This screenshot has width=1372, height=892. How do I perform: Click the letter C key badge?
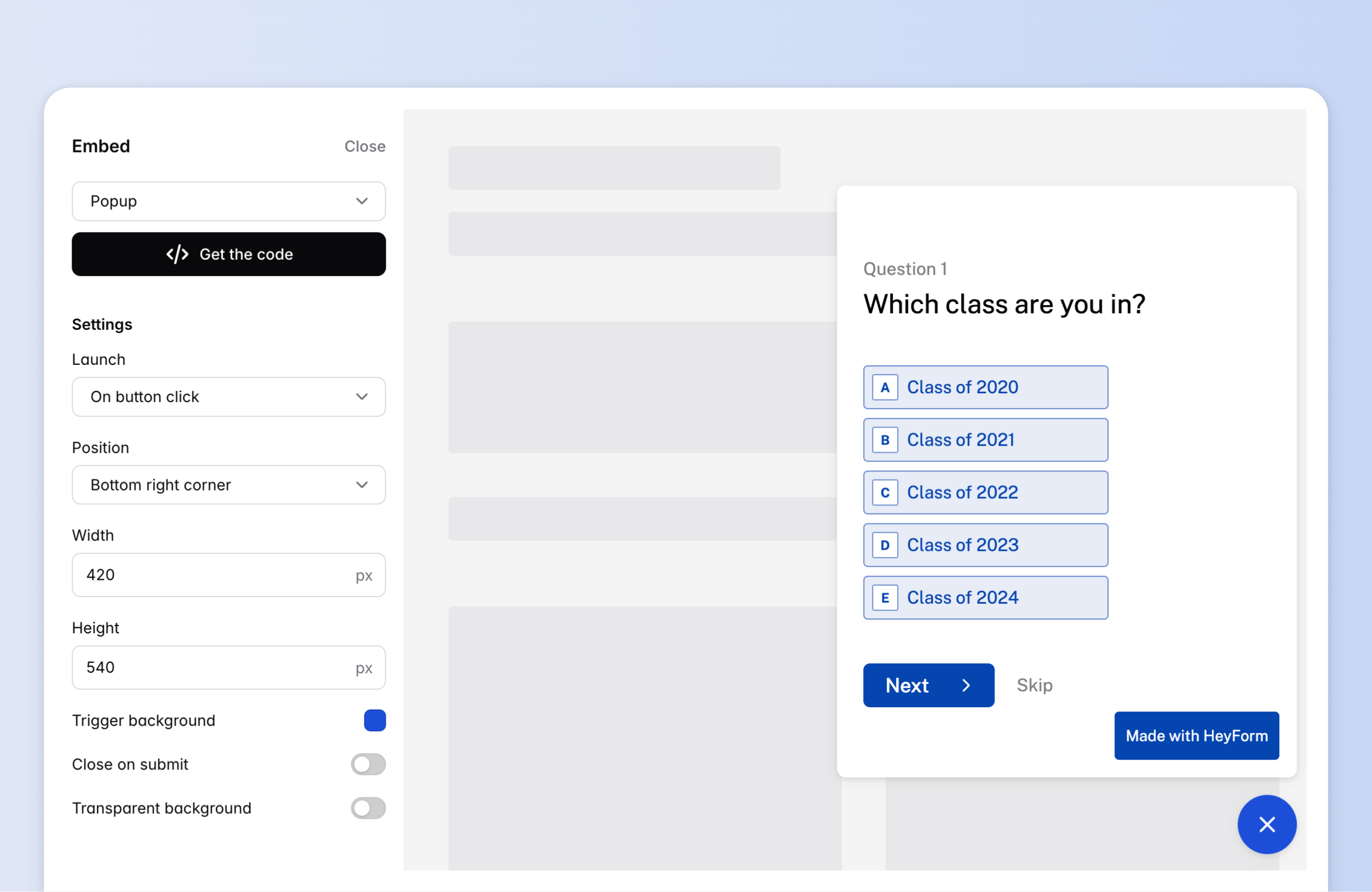tap(885, 493)
